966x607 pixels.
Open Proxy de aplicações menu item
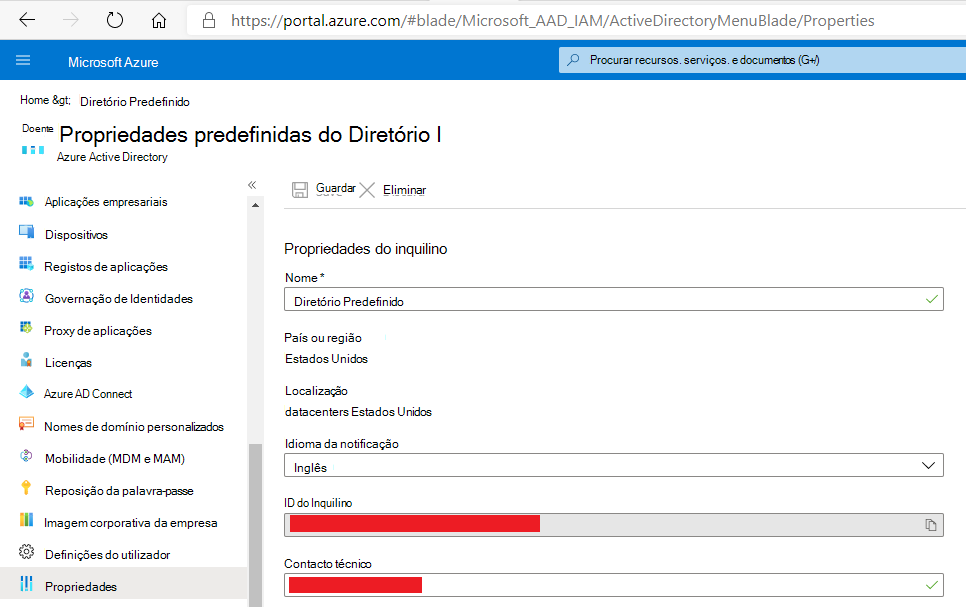pyautogui.click(x=98, y=331)
